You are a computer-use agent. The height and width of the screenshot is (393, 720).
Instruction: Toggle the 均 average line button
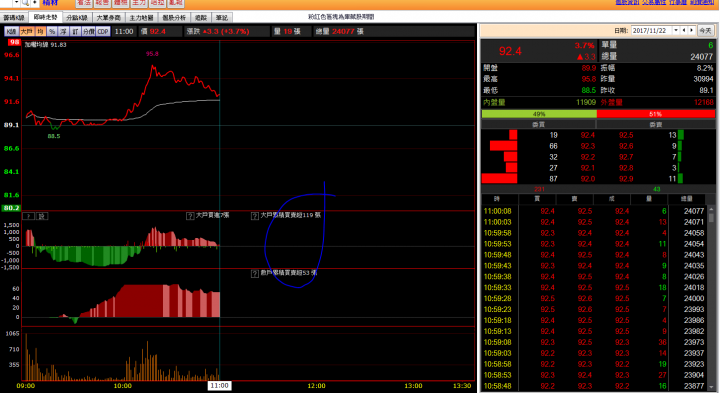(x=40, y=31)
